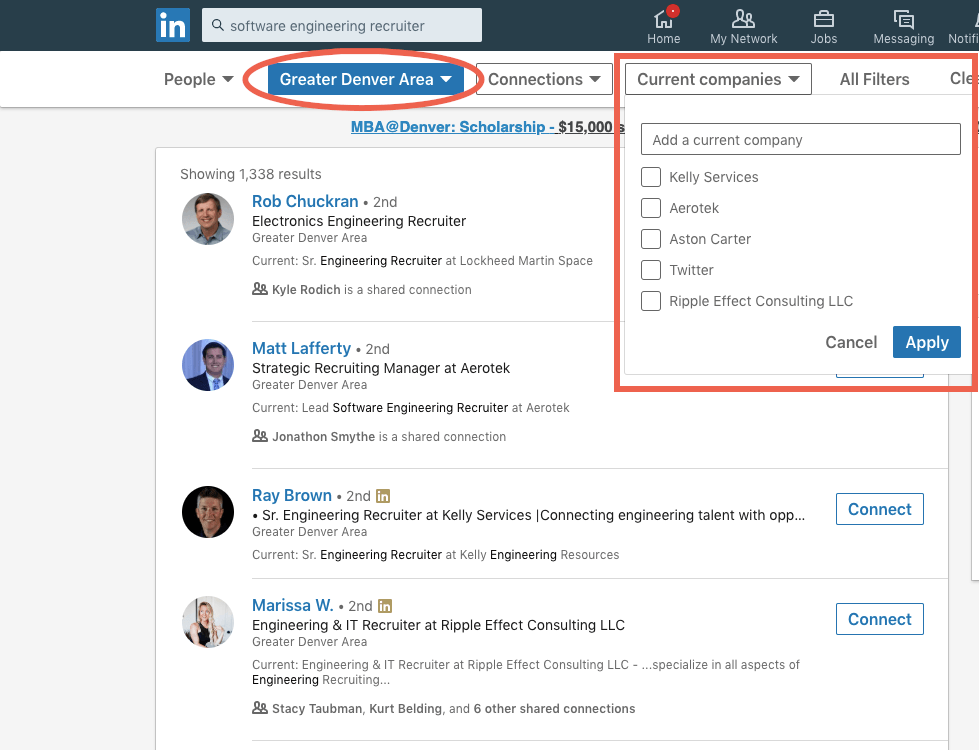Viewport: 979px width, 750px height.
Task: Click shared connections icon under Marissa W.
Action: point(260,708)
